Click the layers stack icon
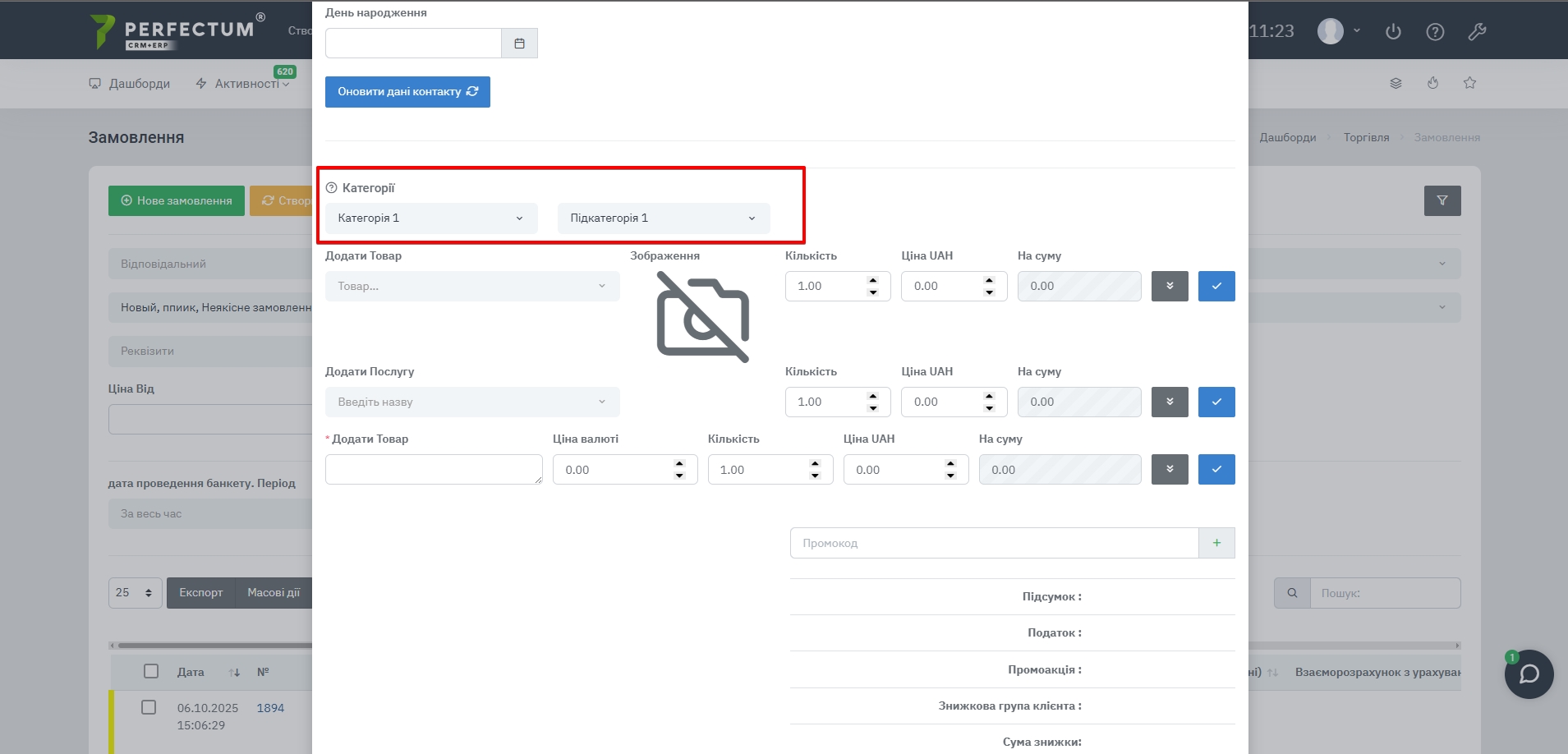 [1396, 83]
